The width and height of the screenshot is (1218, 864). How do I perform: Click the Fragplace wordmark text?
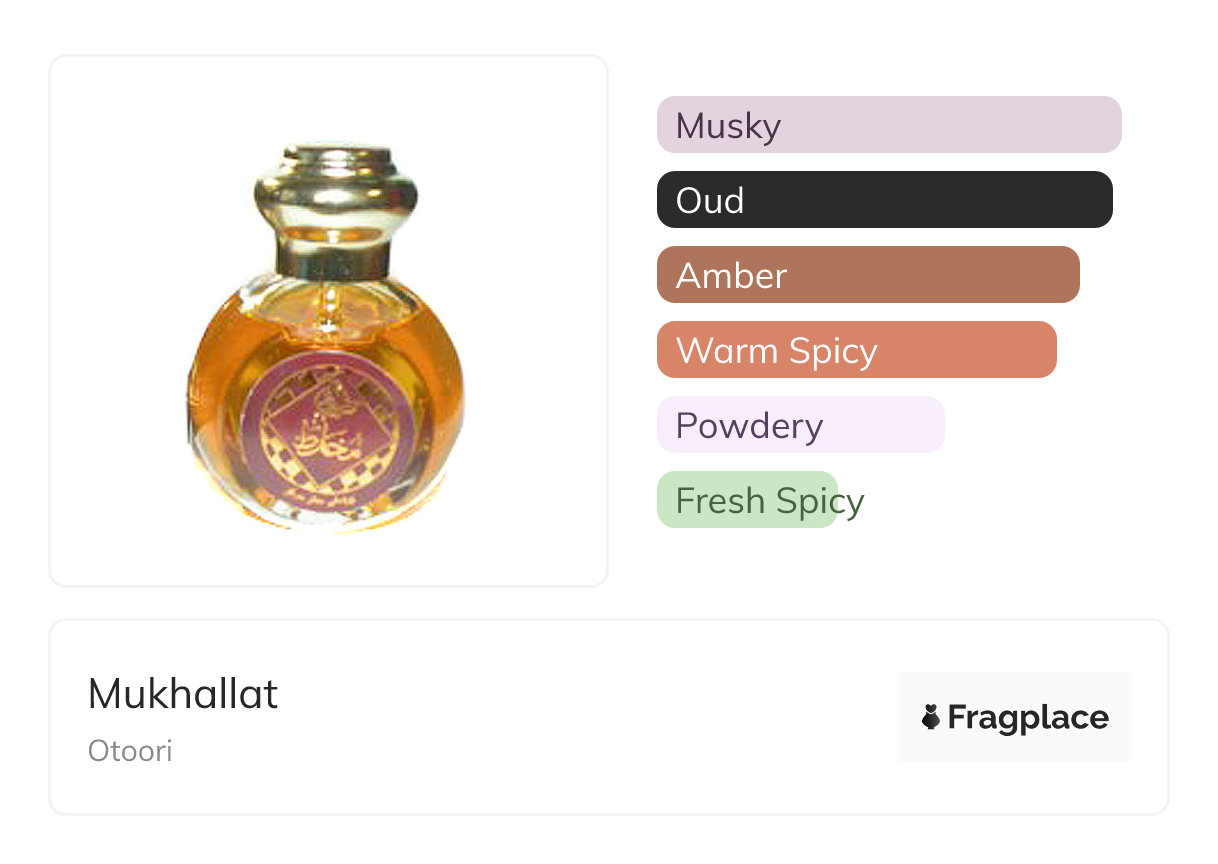click(x=1028, y=718)
